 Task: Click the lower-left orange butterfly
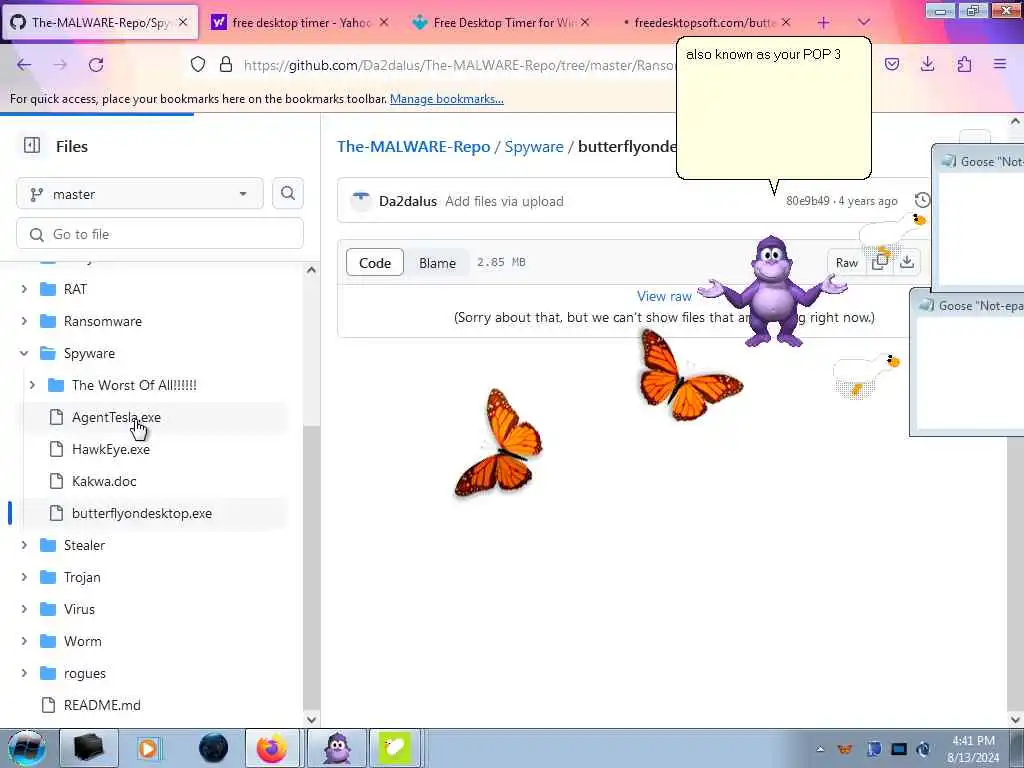click(x=498, y=443)
